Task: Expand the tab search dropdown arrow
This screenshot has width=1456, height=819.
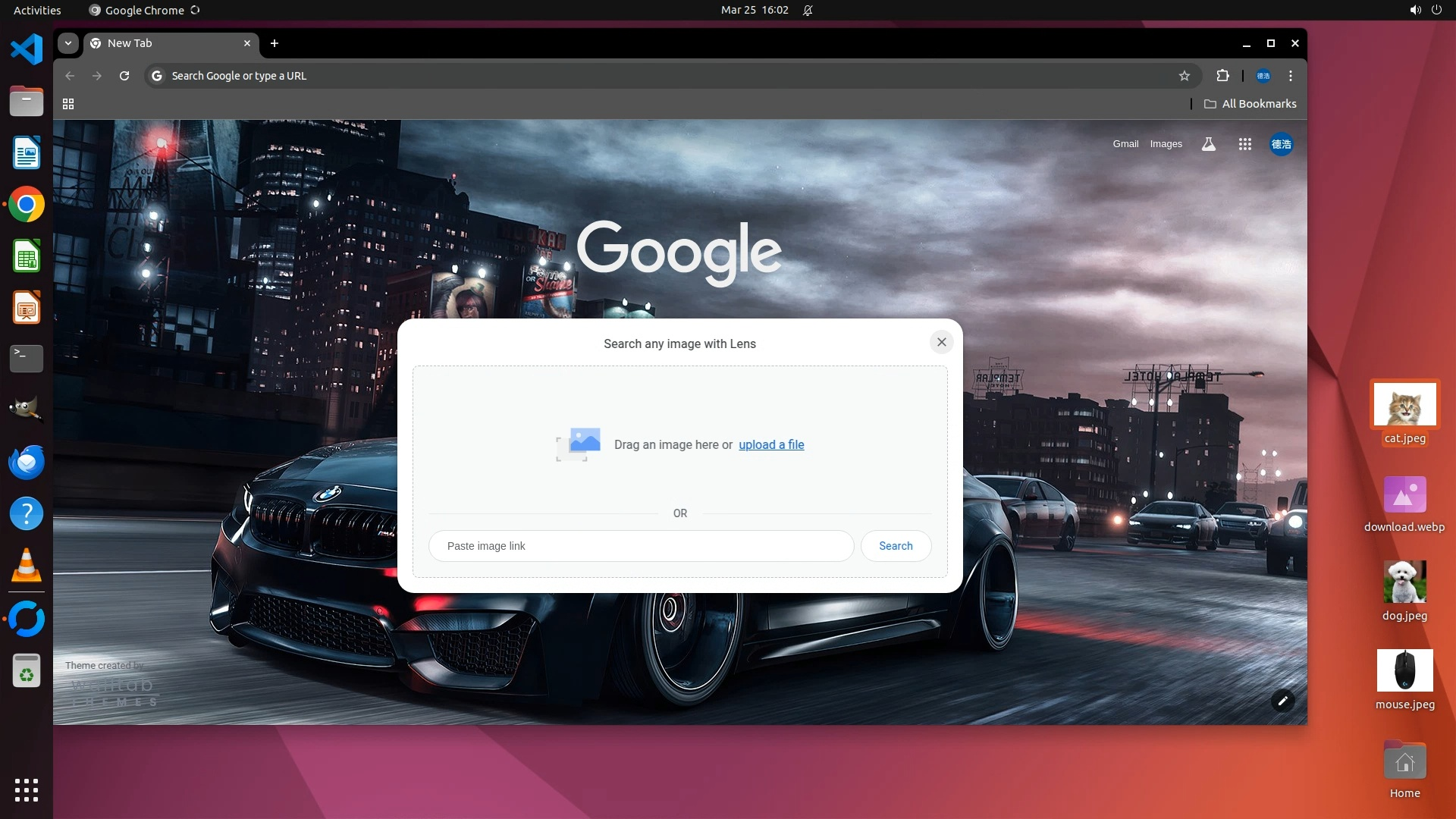Action: click(68, 43)
